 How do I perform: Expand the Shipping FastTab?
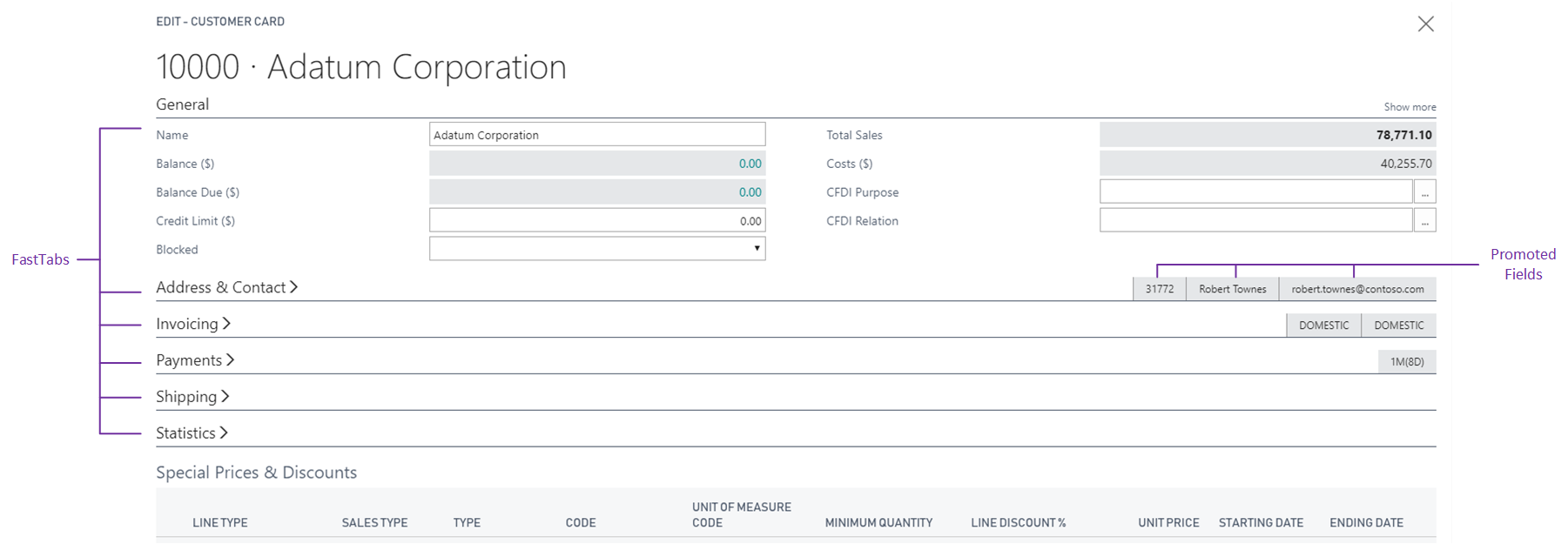192,397
